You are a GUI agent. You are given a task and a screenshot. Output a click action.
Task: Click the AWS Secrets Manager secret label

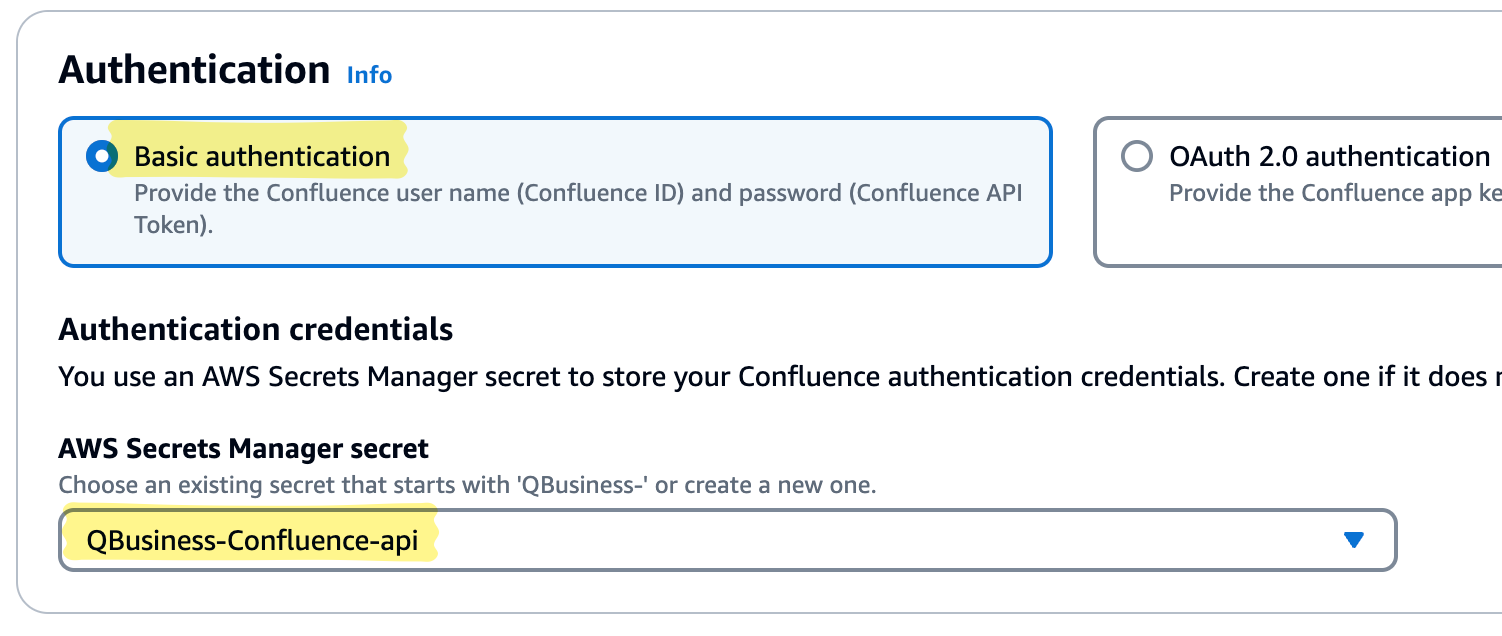point(244,448)
